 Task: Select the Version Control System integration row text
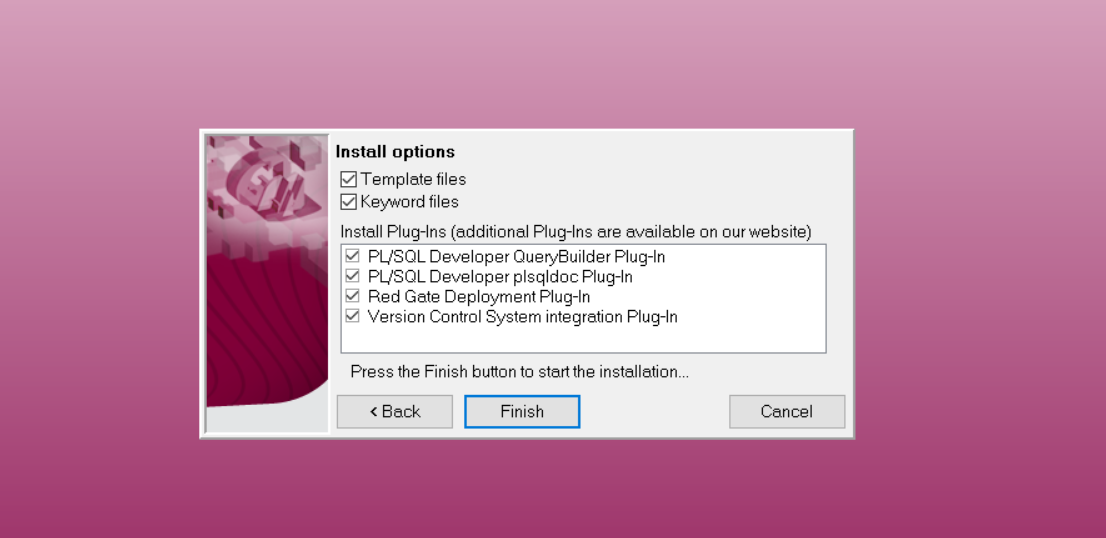[523, 317]
